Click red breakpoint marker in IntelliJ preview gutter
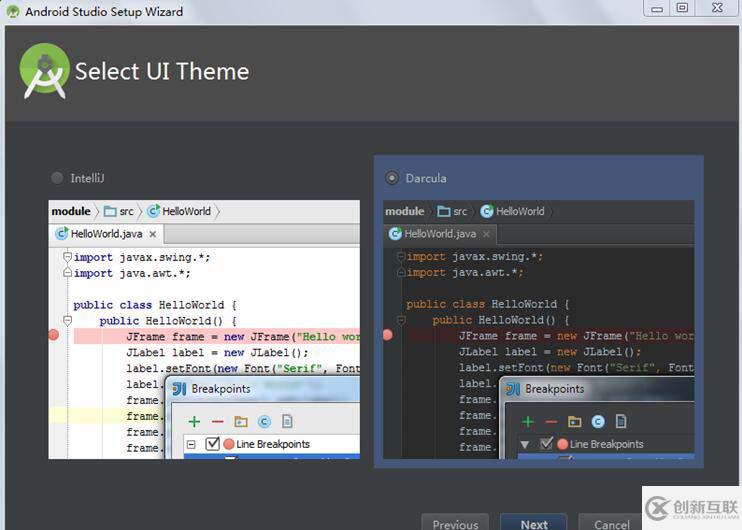Screen dimensions: 742x530 (53, 335)
